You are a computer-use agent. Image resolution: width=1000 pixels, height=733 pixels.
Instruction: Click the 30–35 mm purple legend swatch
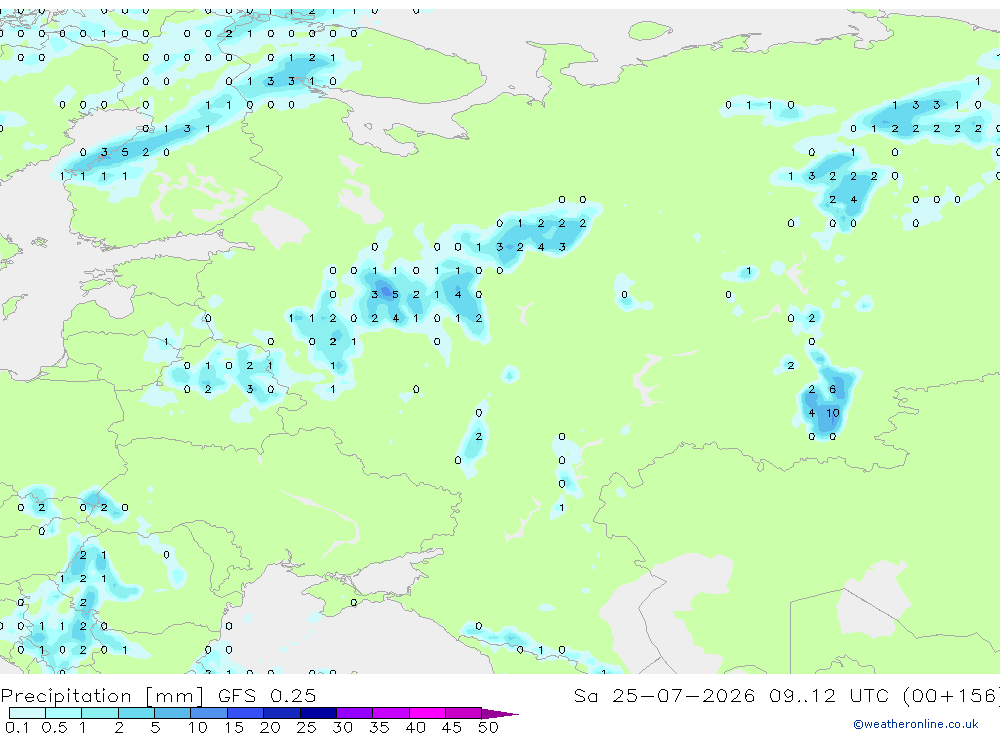355,713
